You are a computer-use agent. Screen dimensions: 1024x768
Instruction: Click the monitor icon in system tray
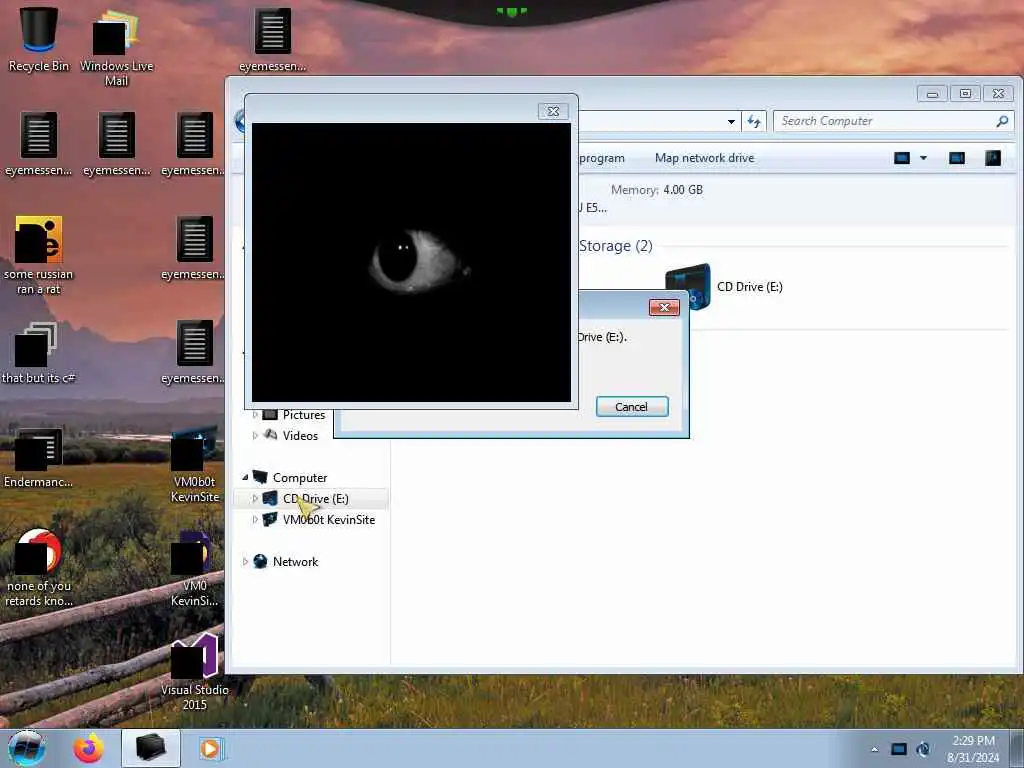tap(899, 749)
